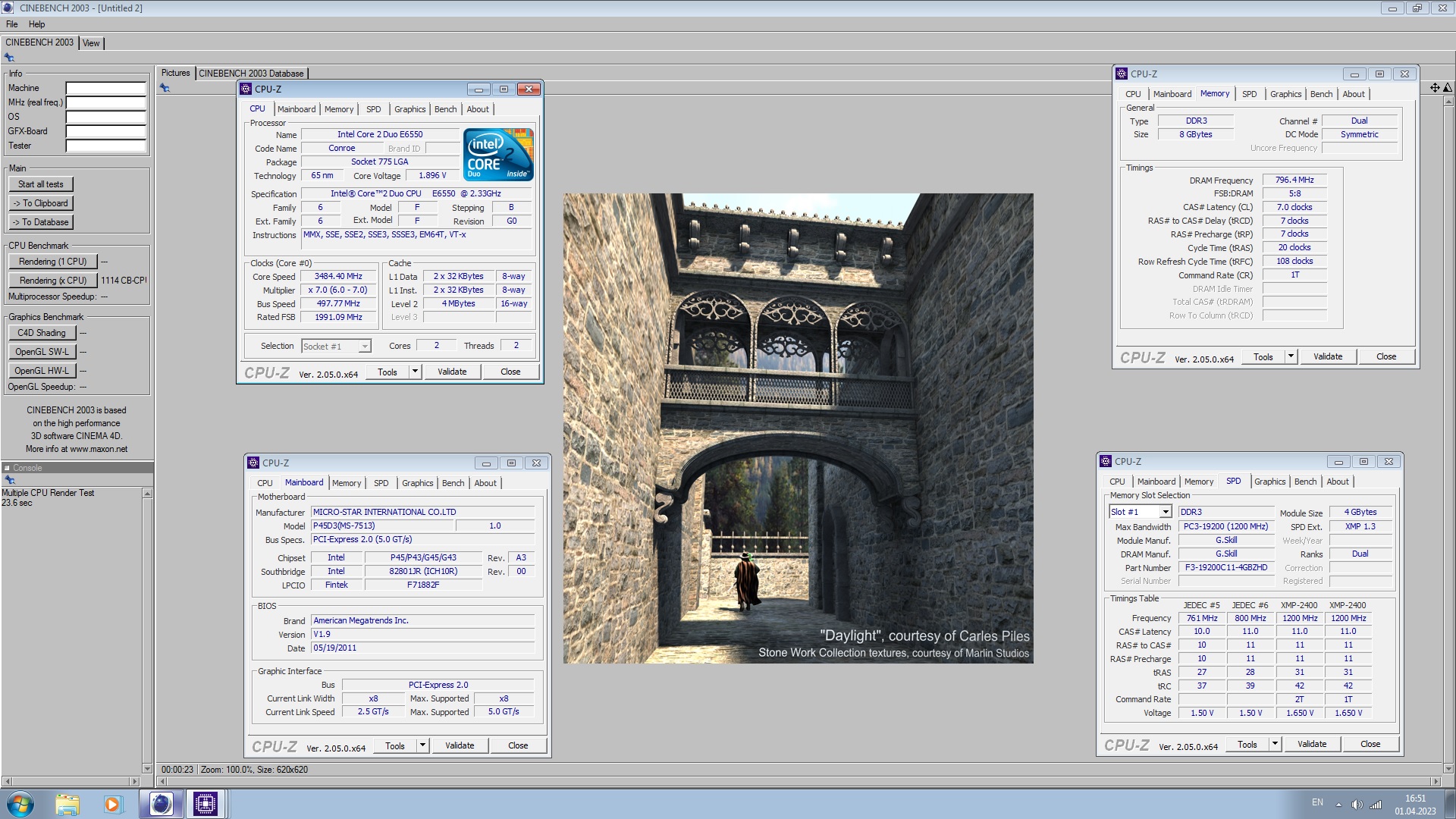Screen dimensions: 1456x819
Task: Click the CPU-Z title icon in the Mainboard window
Action: (x=253, y=463)
